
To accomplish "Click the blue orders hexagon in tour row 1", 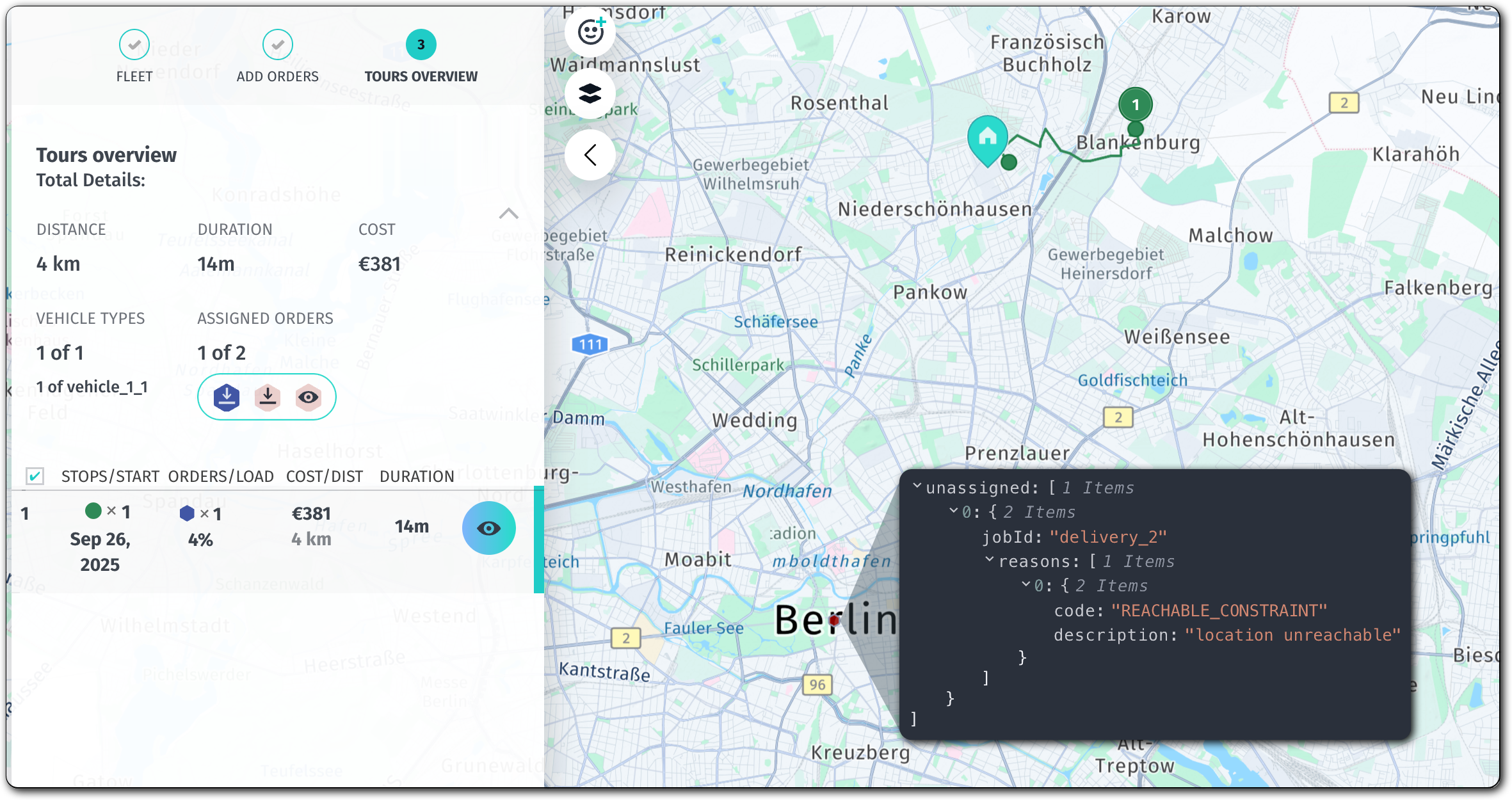I will tap(187, 513).
